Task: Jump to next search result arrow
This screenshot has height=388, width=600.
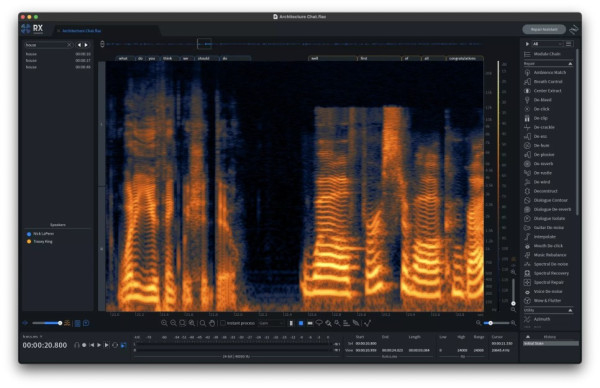Action: pyautogui.click(x=86, y=45)
